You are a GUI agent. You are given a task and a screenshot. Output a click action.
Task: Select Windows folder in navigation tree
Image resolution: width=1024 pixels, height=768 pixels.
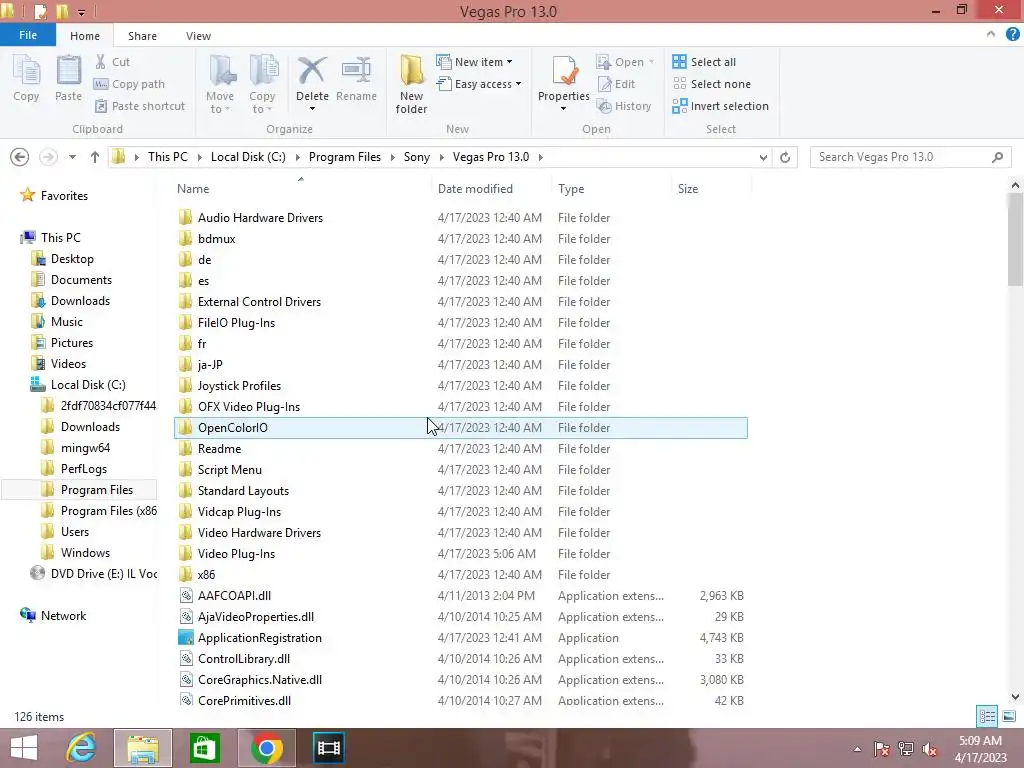coord(86,552)
